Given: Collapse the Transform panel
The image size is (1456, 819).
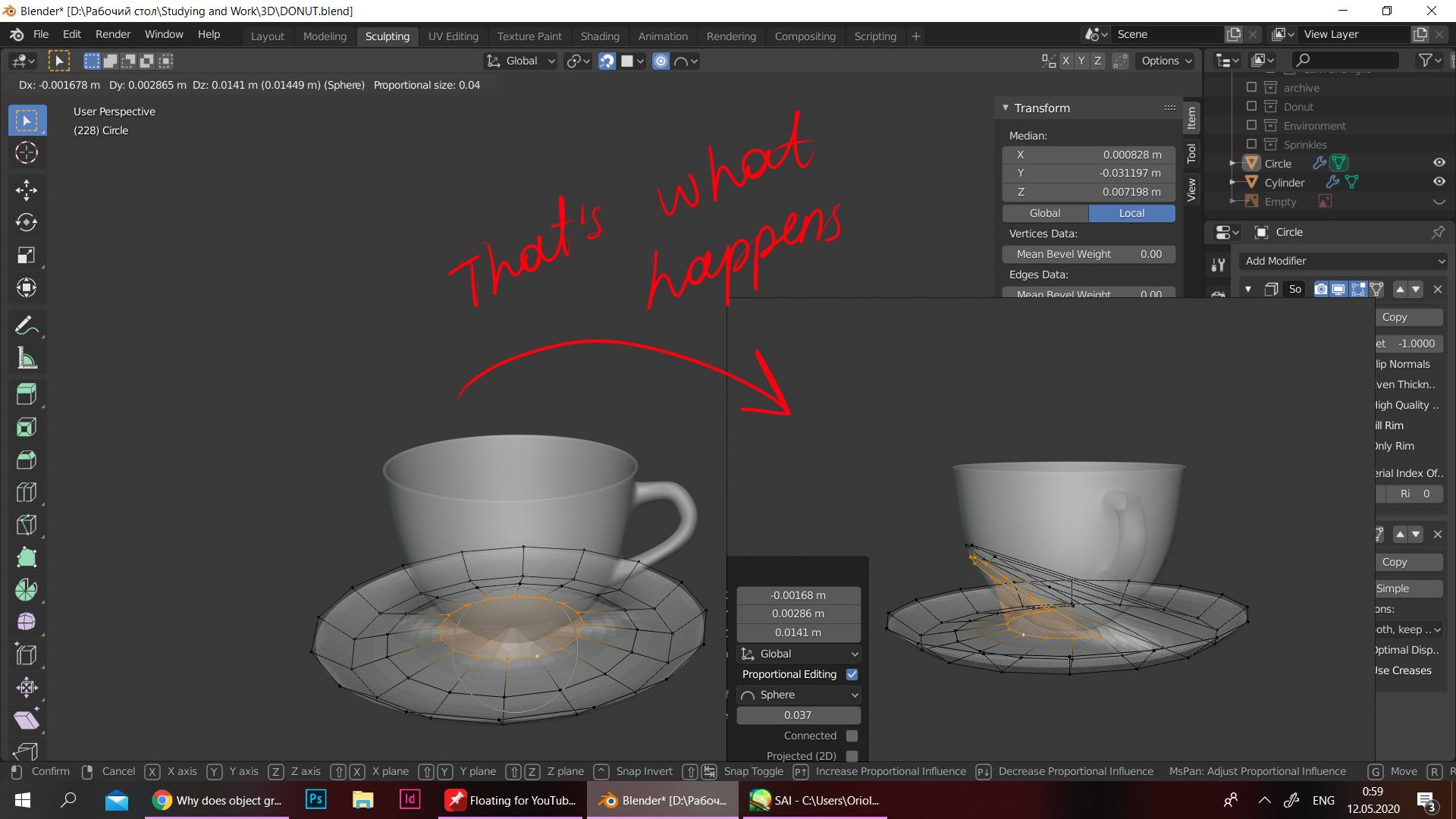Looking at the screenshot, I should 1006,108.
